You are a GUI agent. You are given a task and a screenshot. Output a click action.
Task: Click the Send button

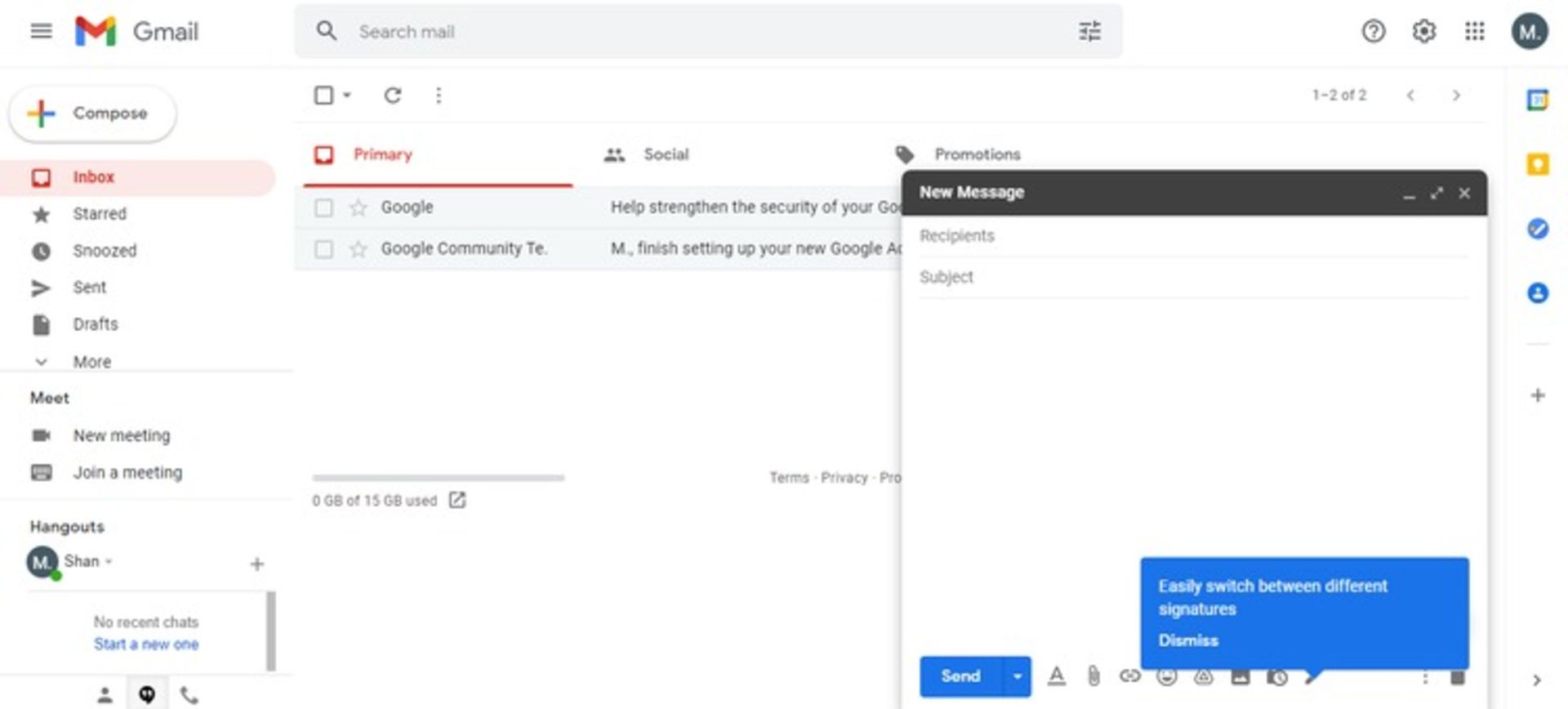point(960,676)
